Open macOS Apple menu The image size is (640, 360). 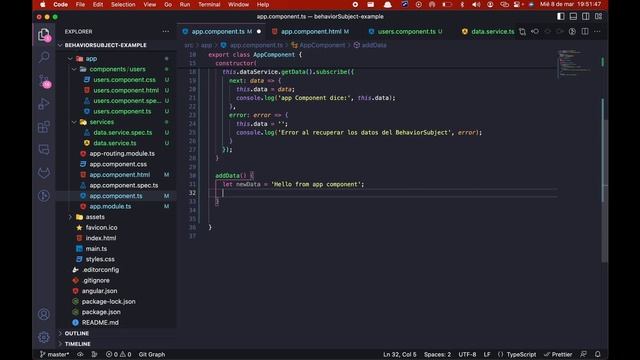[42, 4]
